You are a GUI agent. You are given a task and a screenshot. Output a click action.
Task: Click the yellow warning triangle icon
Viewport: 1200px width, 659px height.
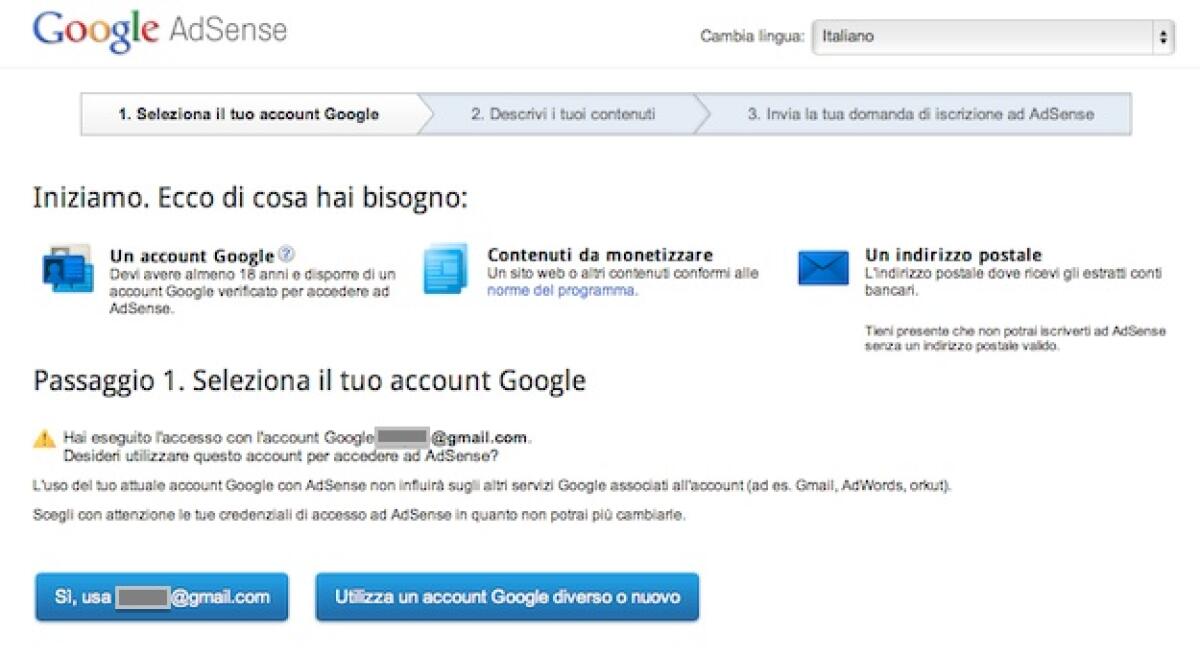click(x=44, y=438)
